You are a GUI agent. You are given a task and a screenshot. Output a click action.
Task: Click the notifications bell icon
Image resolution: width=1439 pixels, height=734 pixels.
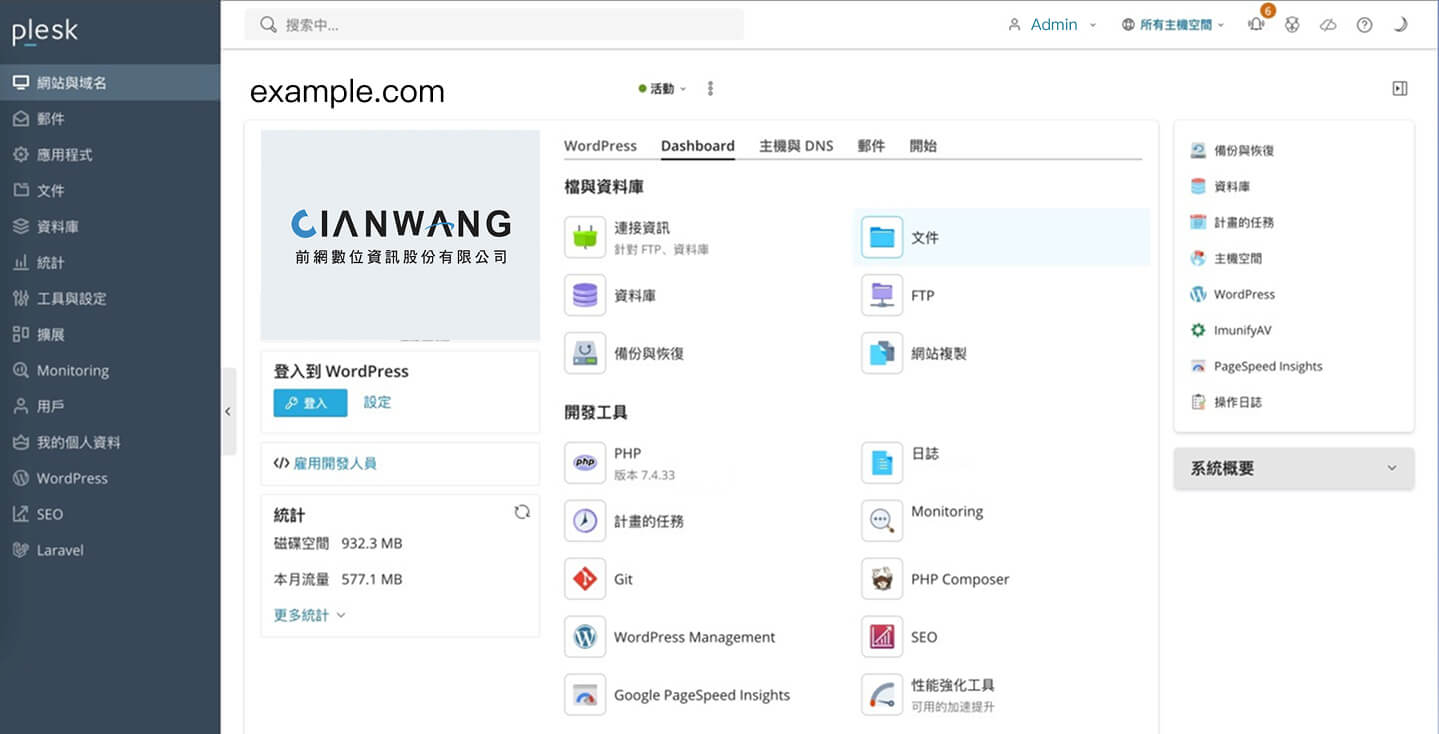(1256, 25)
